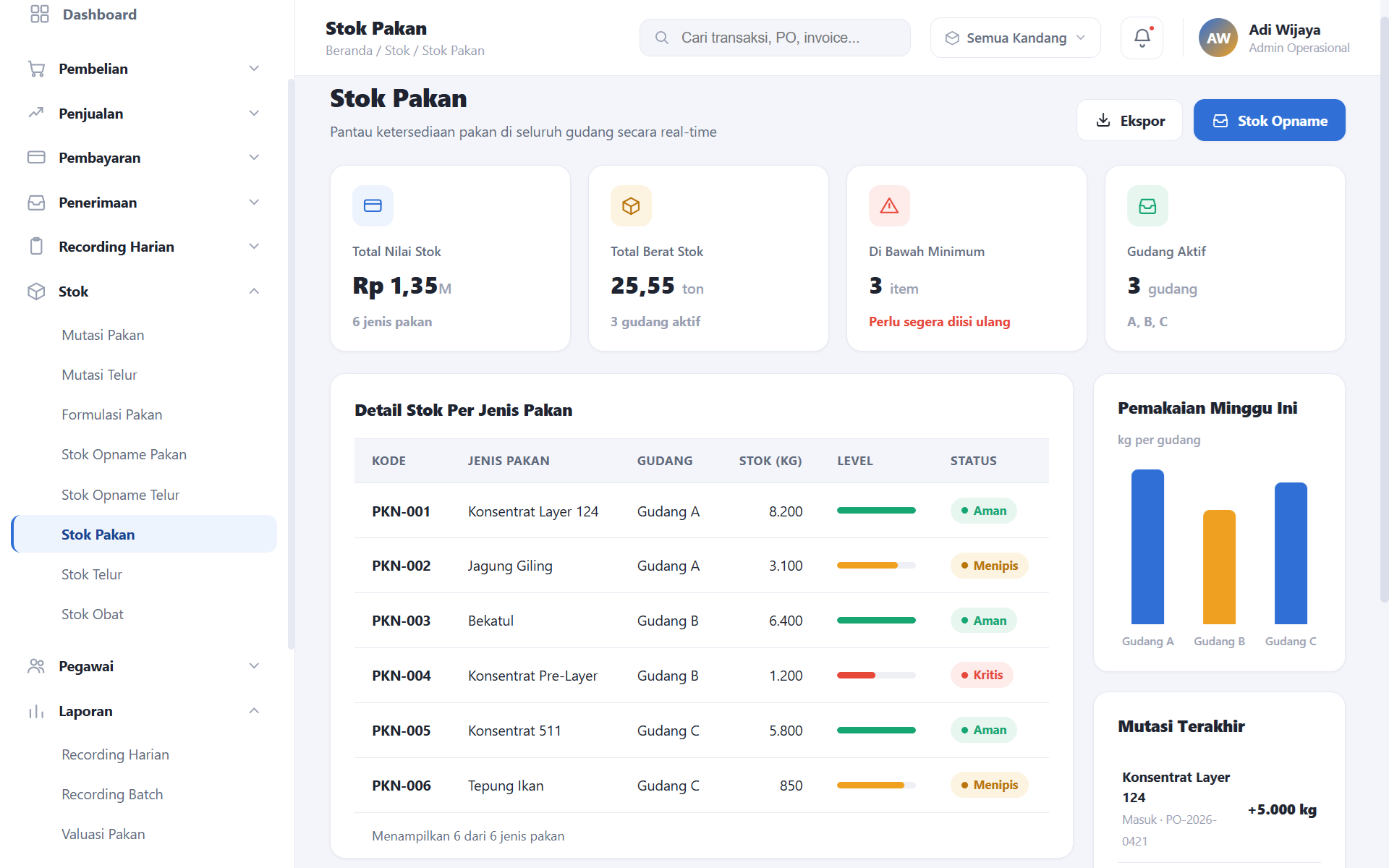Expand the Pegawai menu chevron
1389x868 pixels.
click(254, 666)
